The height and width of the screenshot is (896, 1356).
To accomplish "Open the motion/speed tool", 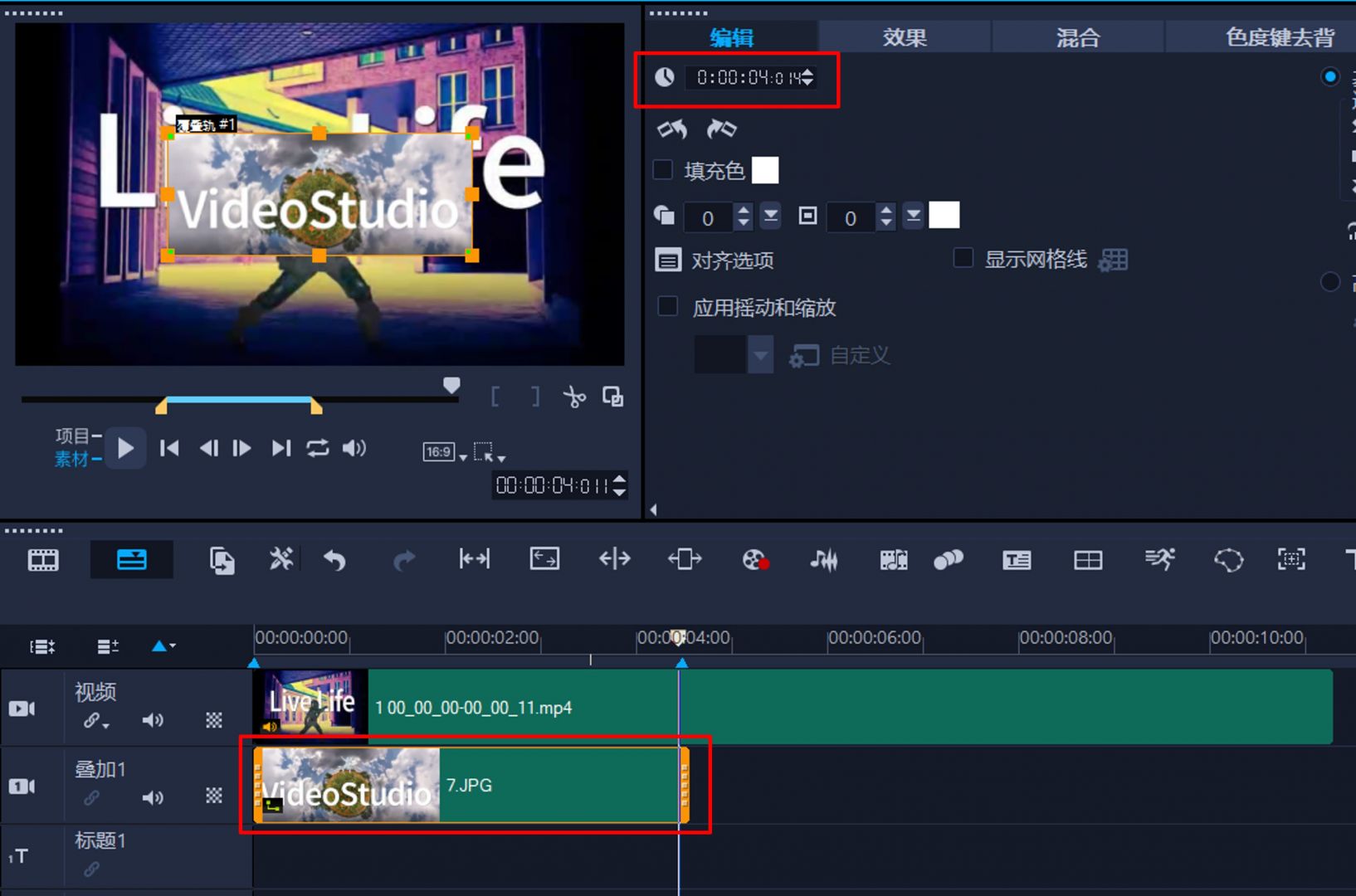I will (1159, 560).
